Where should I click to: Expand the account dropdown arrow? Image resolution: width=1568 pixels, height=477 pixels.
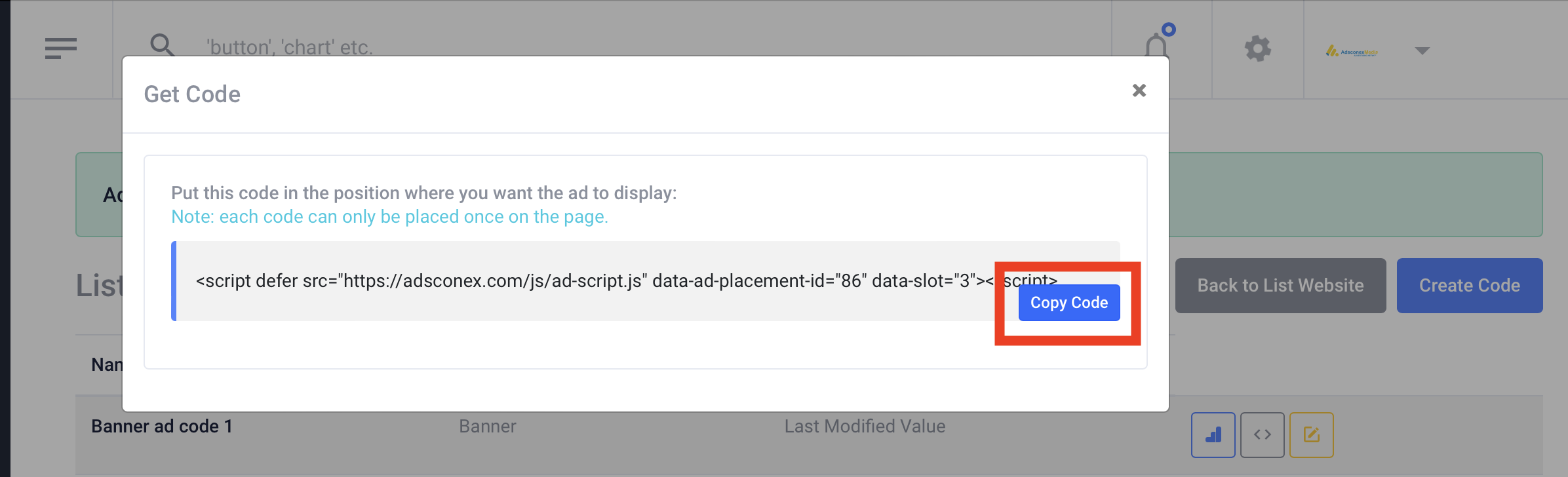[1422, 51]
